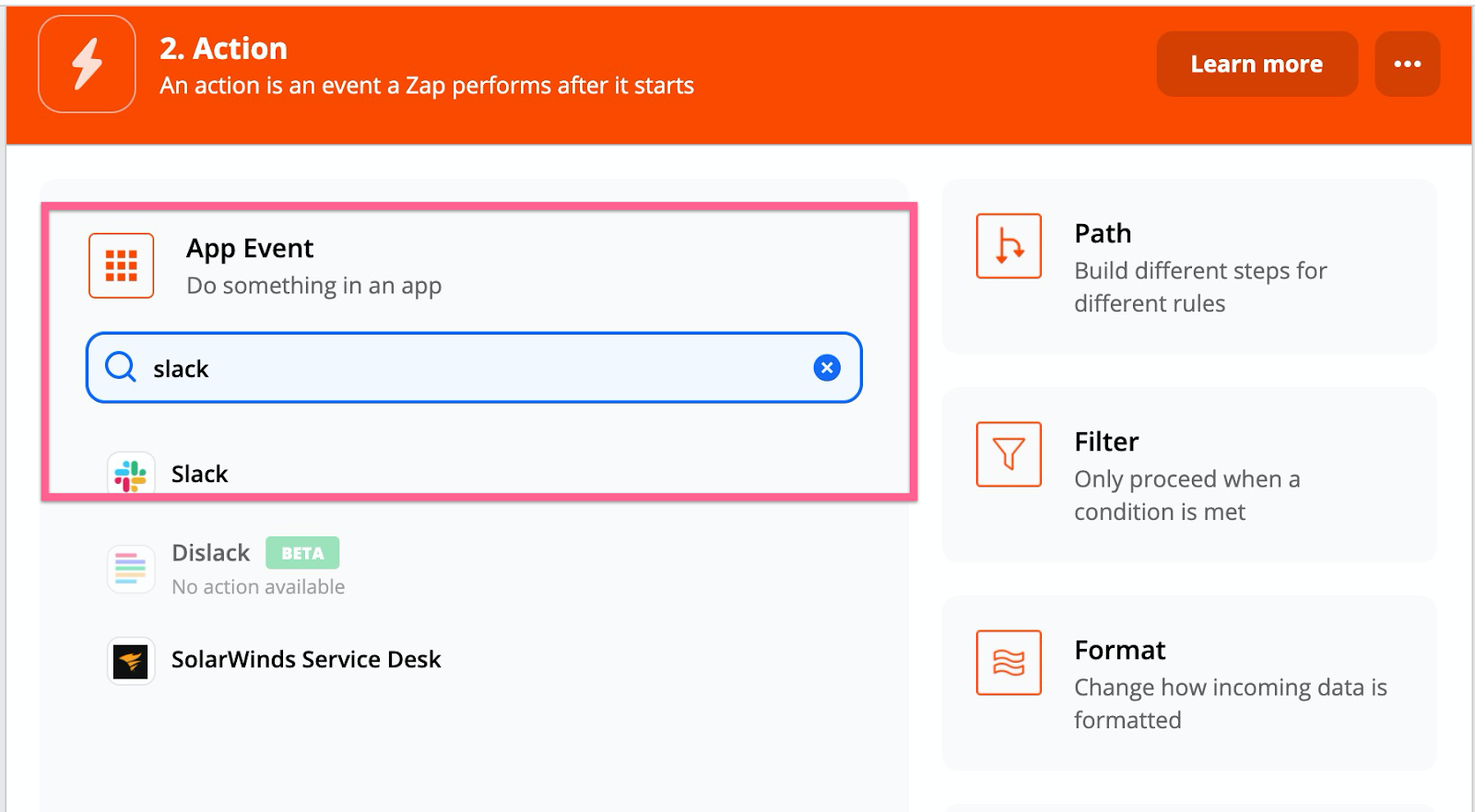Click the App Event heading
The image size is (1475, 812).
tap(250, 249)
